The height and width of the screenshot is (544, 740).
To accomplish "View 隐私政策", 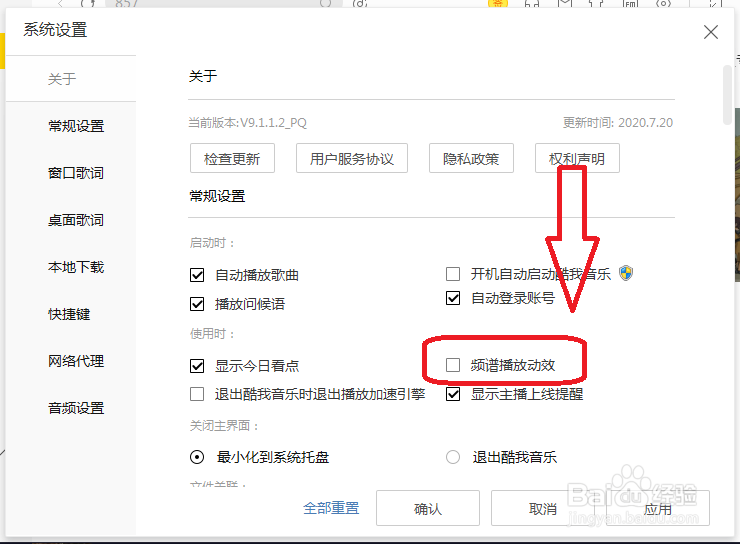I will [x=471, y=159].
